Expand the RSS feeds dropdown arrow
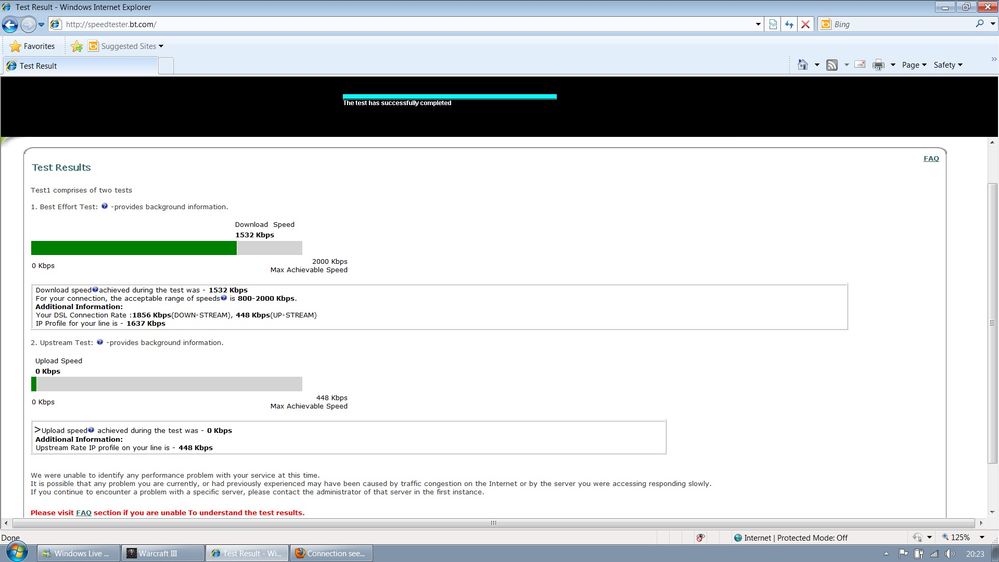The image size is (999, 562). (846, 65)
